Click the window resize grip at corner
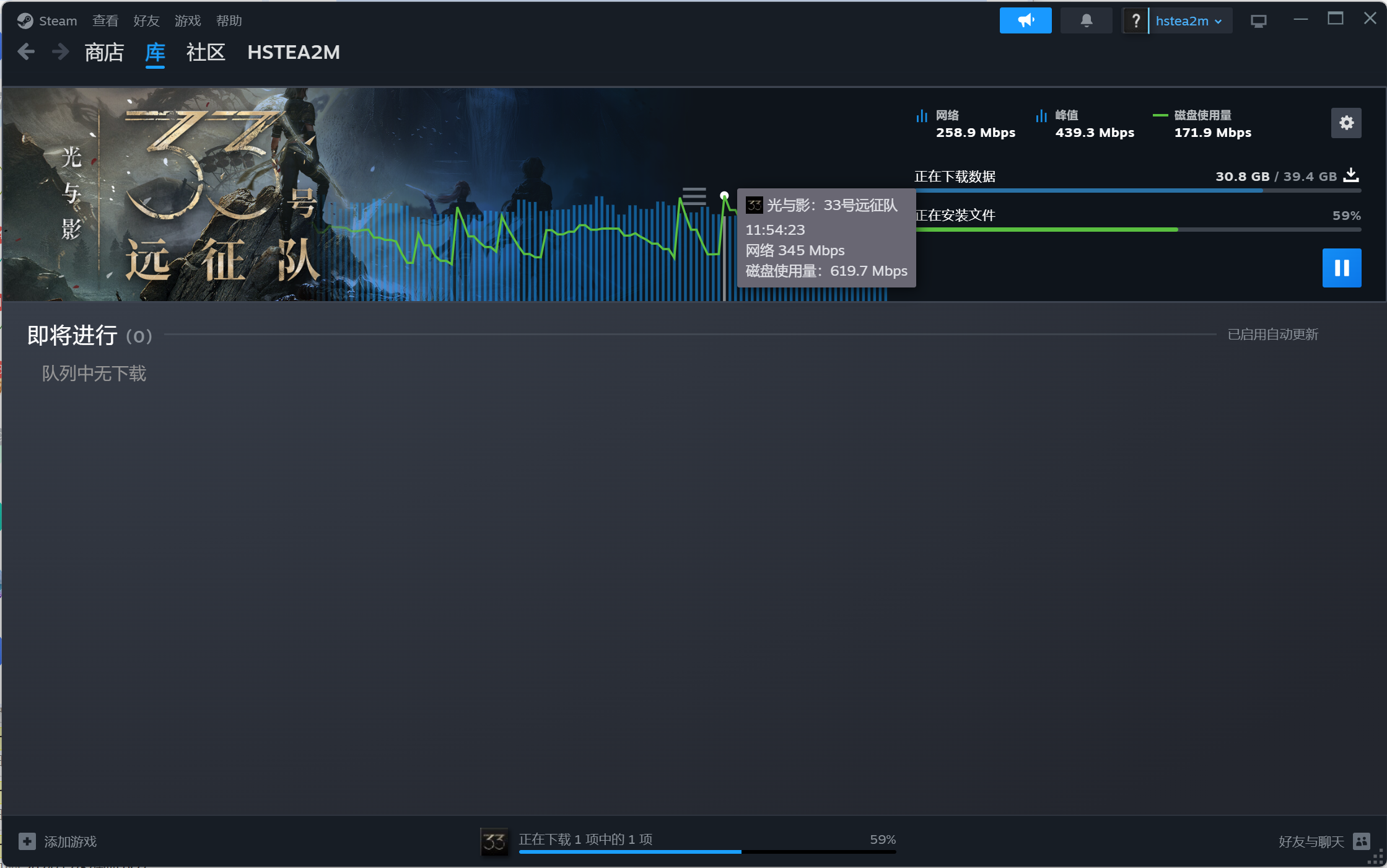 (1376, 858)
